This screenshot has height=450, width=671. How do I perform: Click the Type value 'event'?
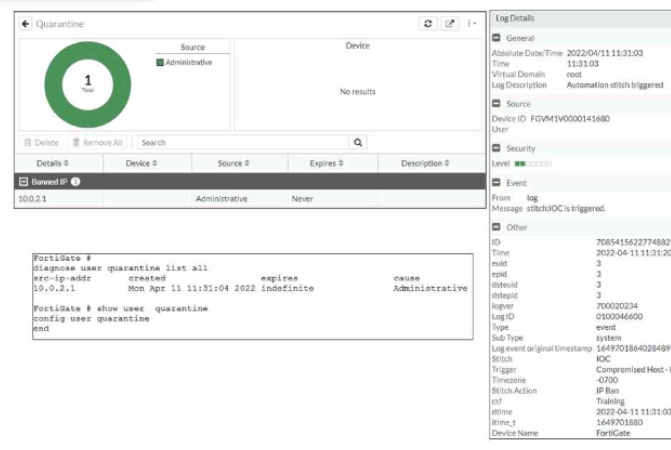click(606, 327)
